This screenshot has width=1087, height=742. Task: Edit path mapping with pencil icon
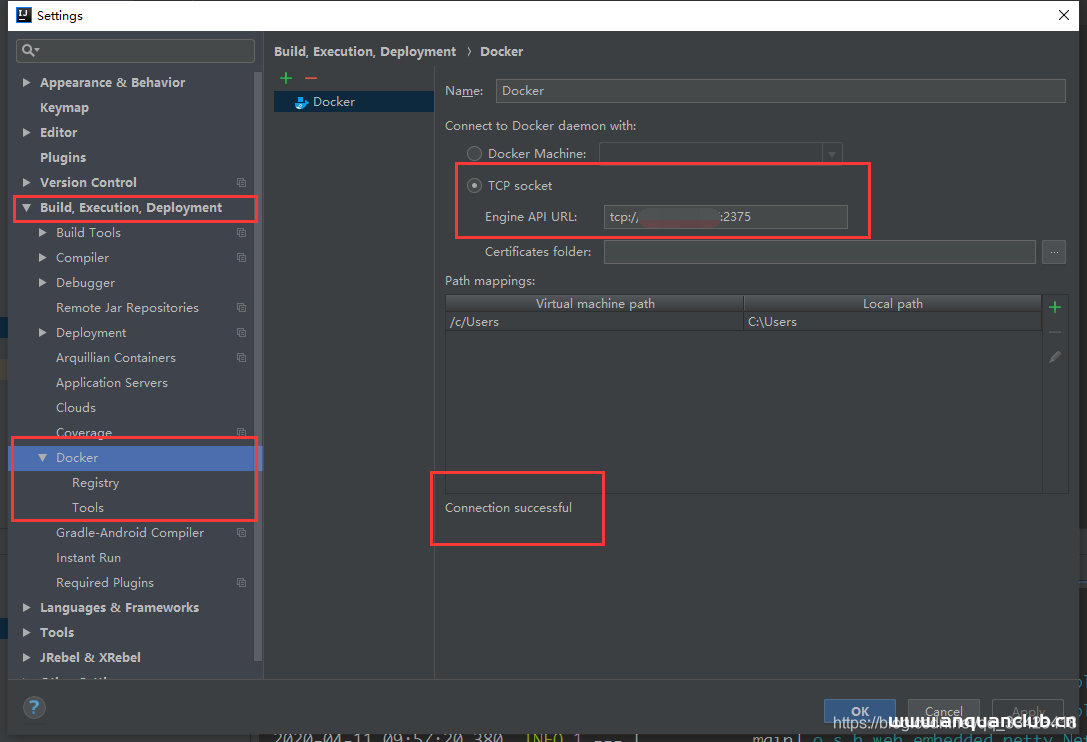coord(1055,357)
